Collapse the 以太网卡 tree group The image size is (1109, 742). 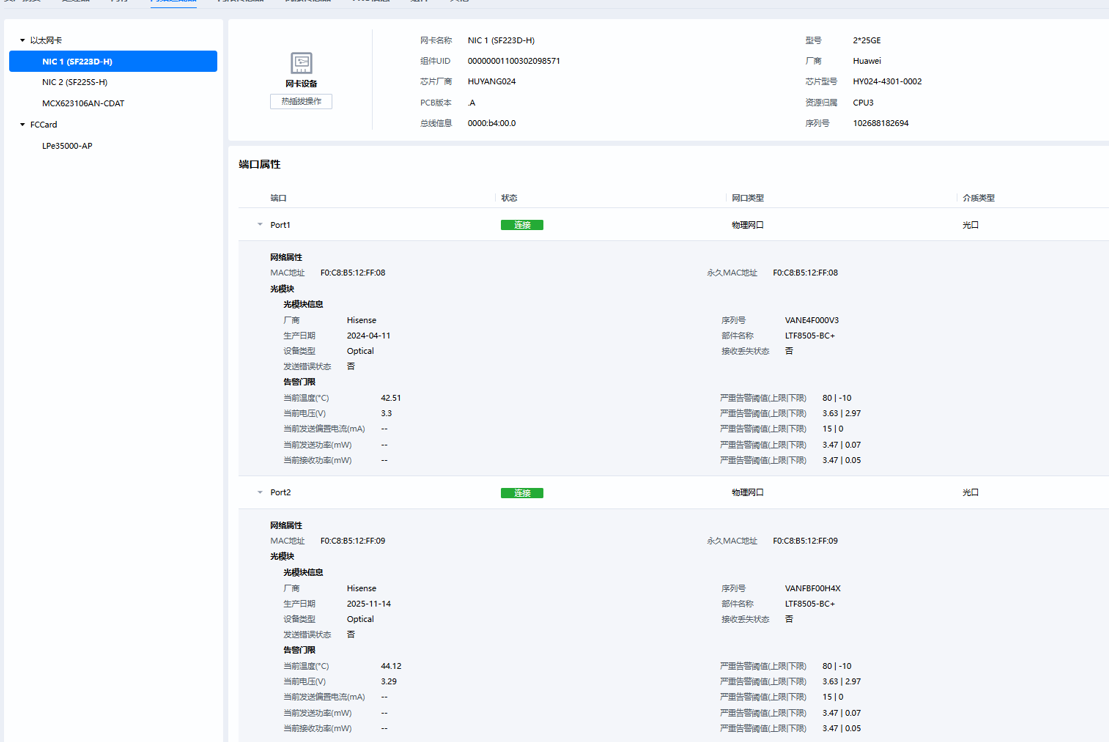pyautogui.click(x=23, y=40)
